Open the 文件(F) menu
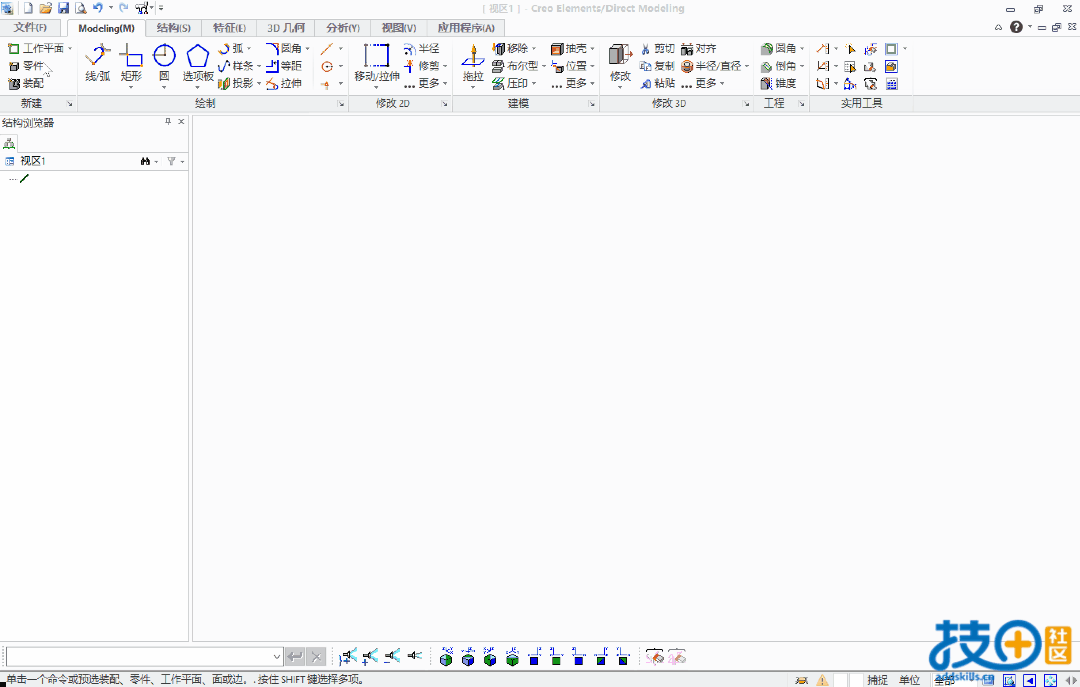 30,28
